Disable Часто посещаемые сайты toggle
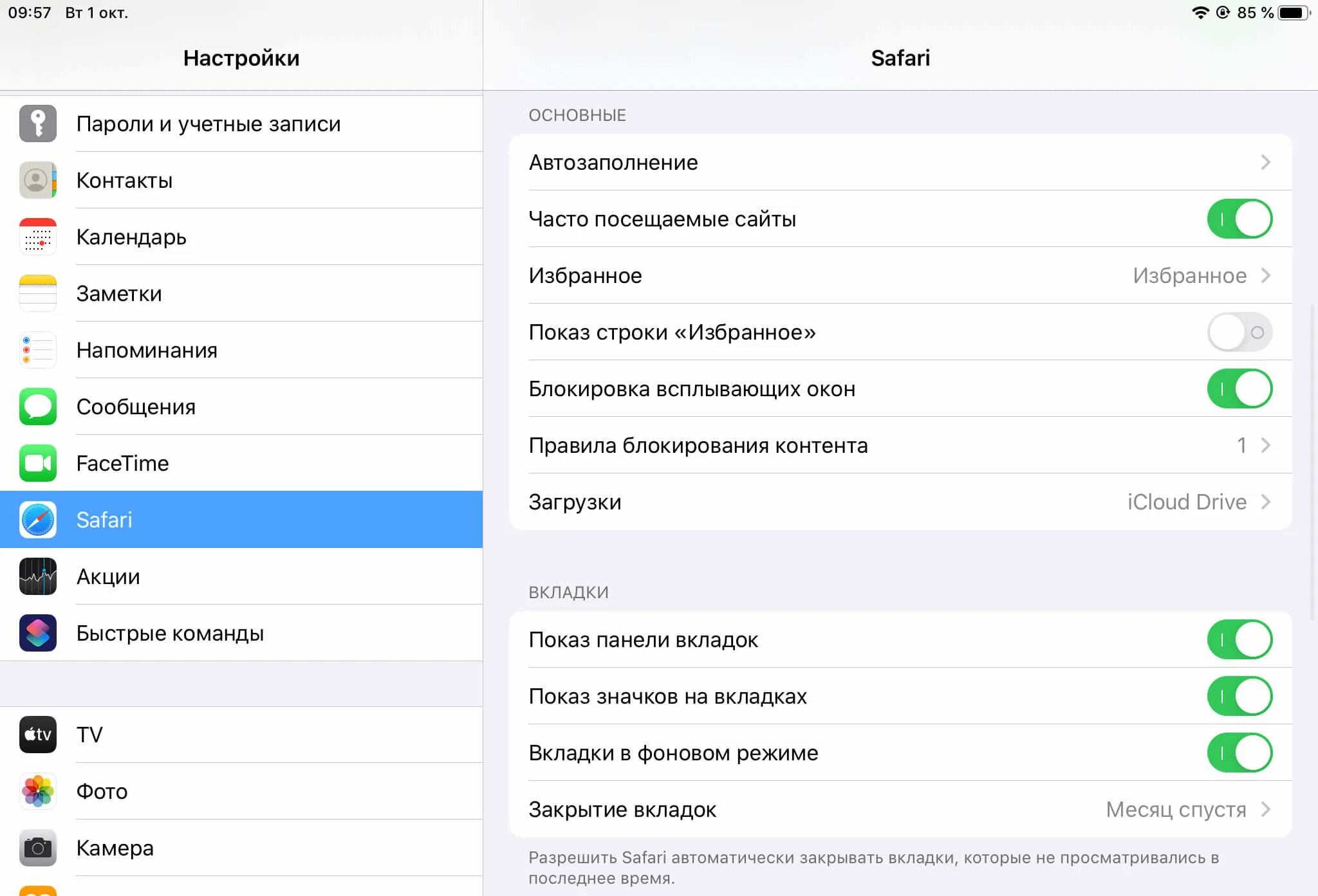The image size is (1318, 896). tap(1239, 219)
